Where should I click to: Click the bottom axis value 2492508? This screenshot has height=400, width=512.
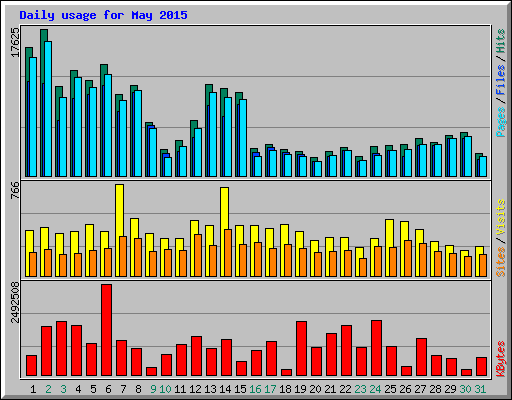15,303
